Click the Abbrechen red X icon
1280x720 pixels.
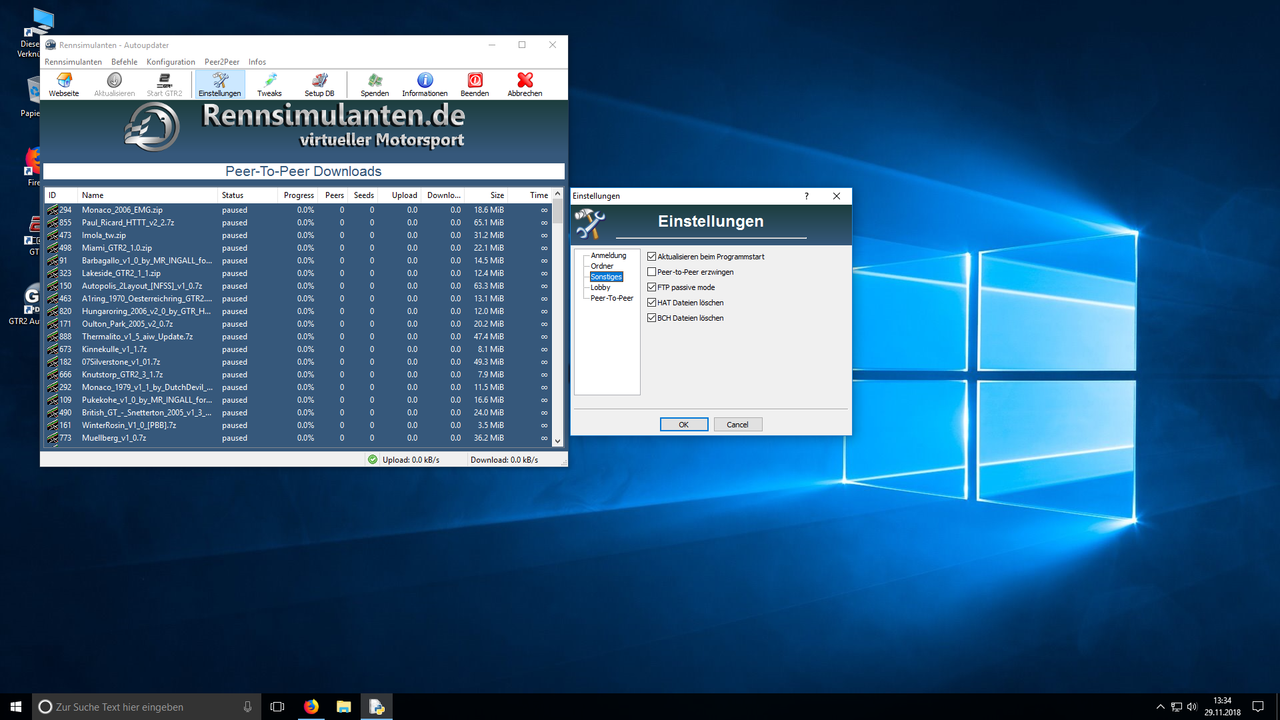pos(525,80)
